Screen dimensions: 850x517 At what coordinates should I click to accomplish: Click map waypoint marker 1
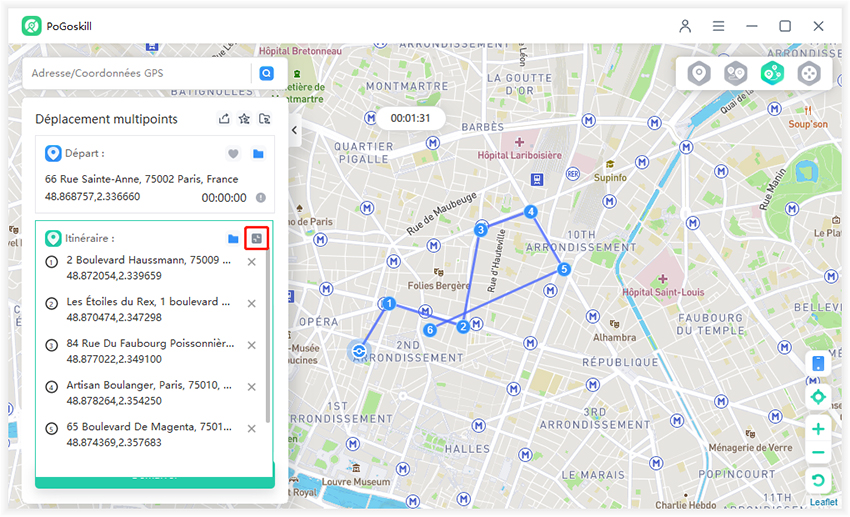(389, 303)
